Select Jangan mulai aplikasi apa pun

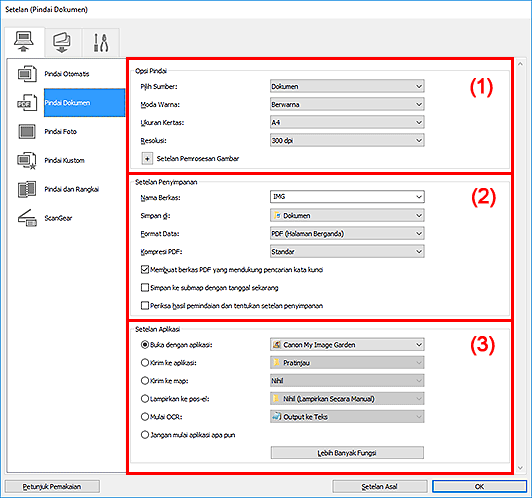click(x=145, y=435)
